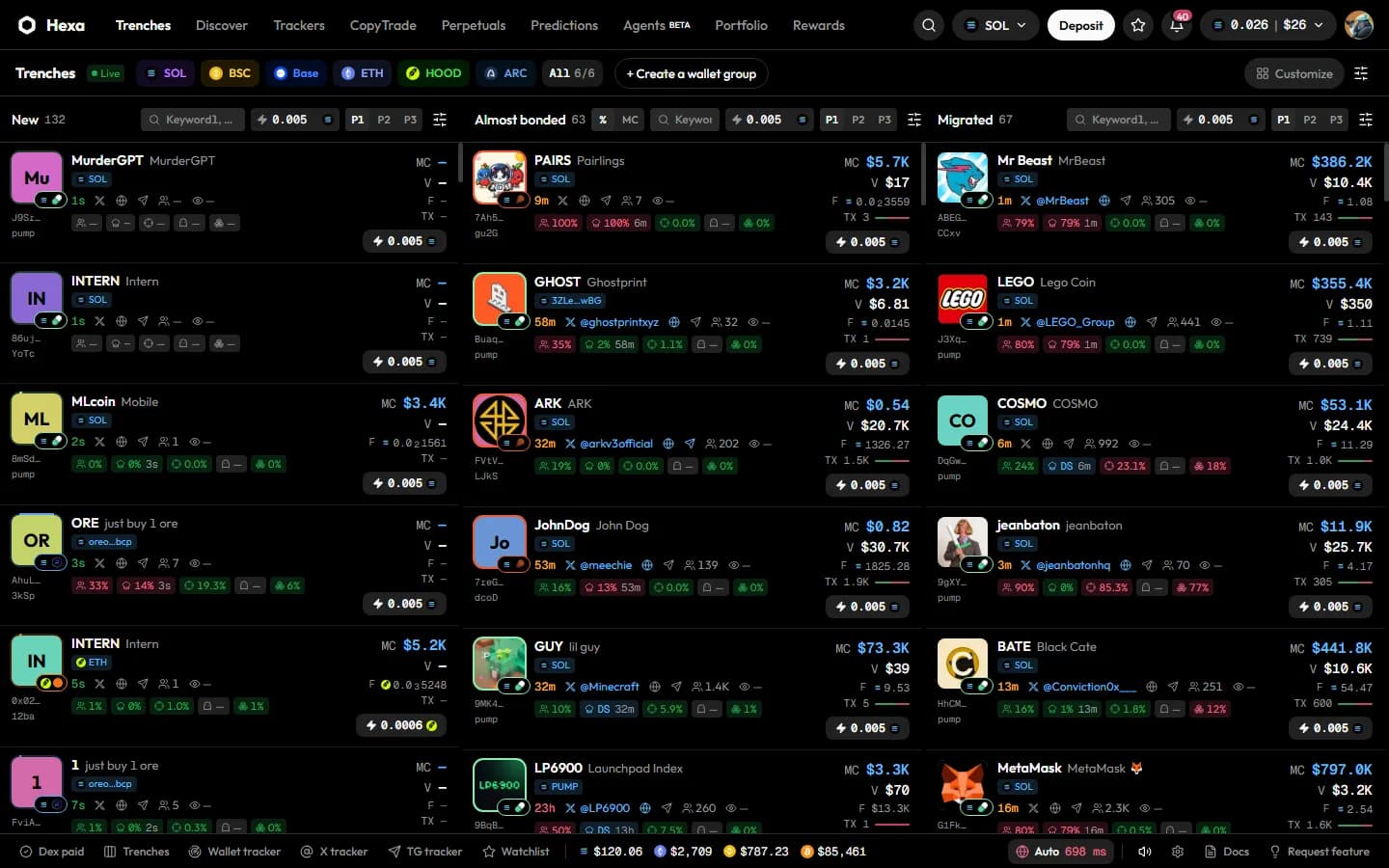1389x868 pixels.
Task: Open quick-buy currency dropdown in Migrated column
Action: [x=1254, y=120]
